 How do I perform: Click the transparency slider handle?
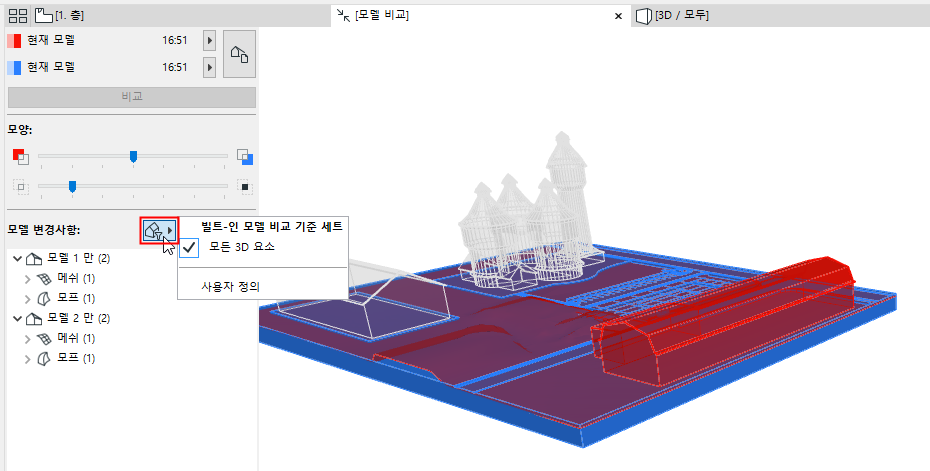(x=72, y=187)
